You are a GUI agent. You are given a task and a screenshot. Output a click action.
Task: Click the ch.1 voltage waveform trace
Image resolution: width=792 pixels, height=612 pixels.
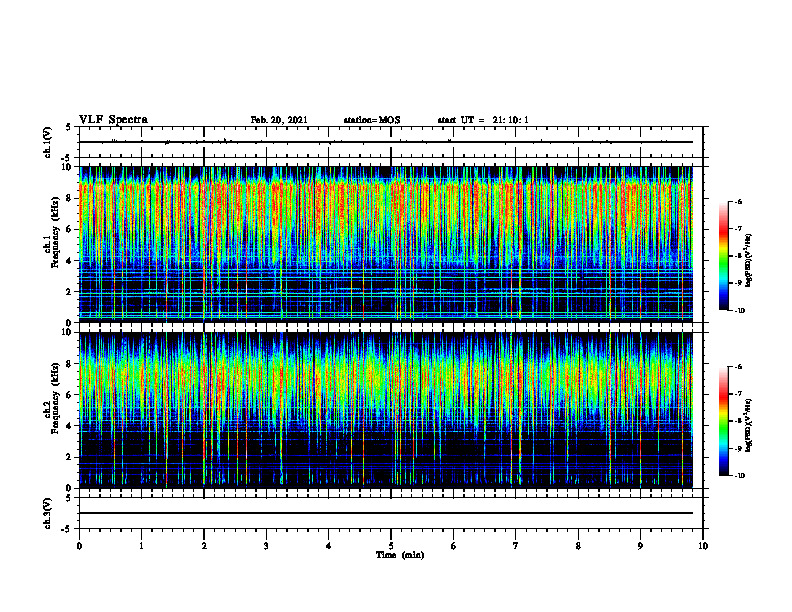tap(386, 142)
